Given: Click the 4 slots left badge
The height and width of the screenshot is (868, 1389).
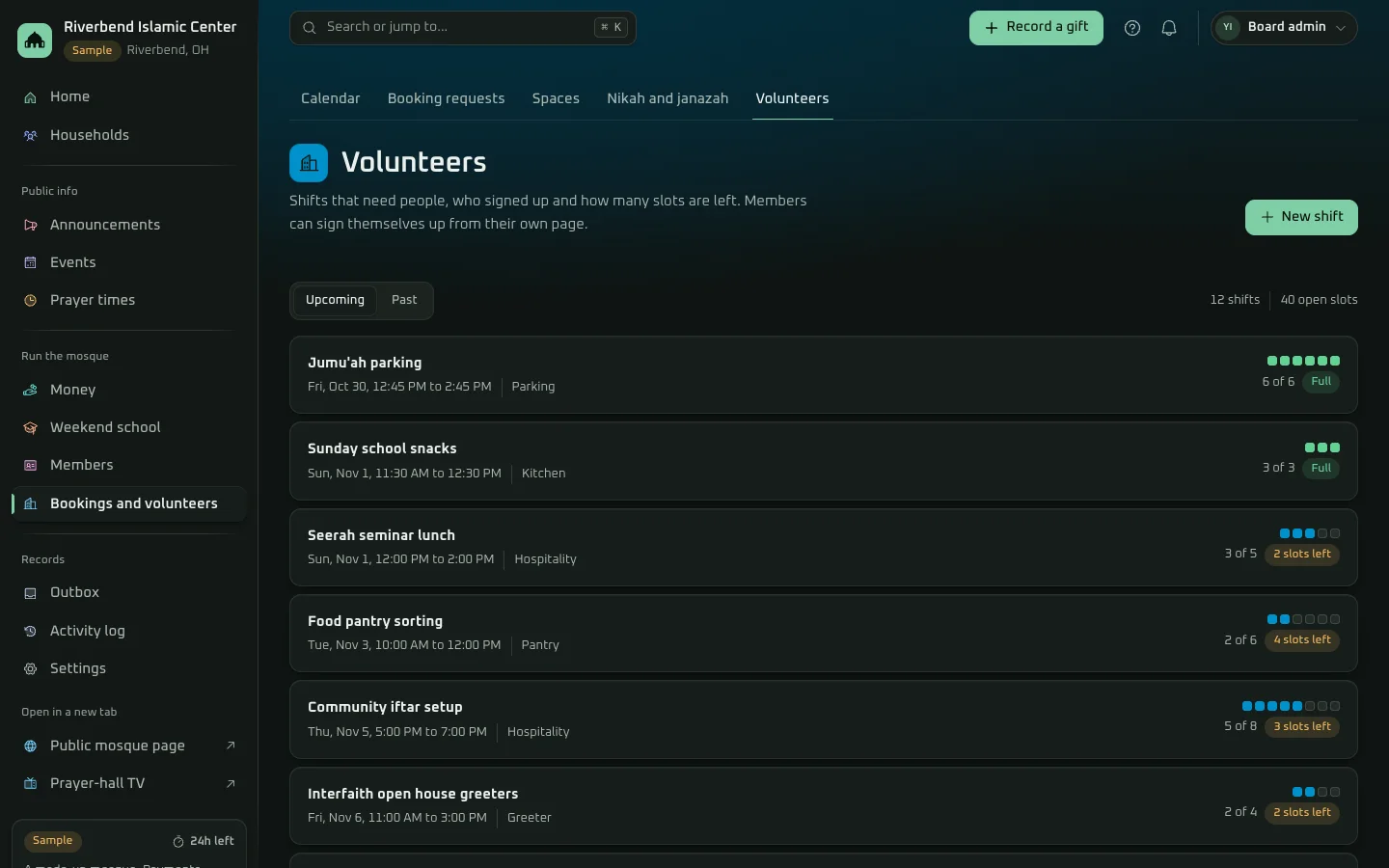Looking at the screenshot, I should point(1302,640).
